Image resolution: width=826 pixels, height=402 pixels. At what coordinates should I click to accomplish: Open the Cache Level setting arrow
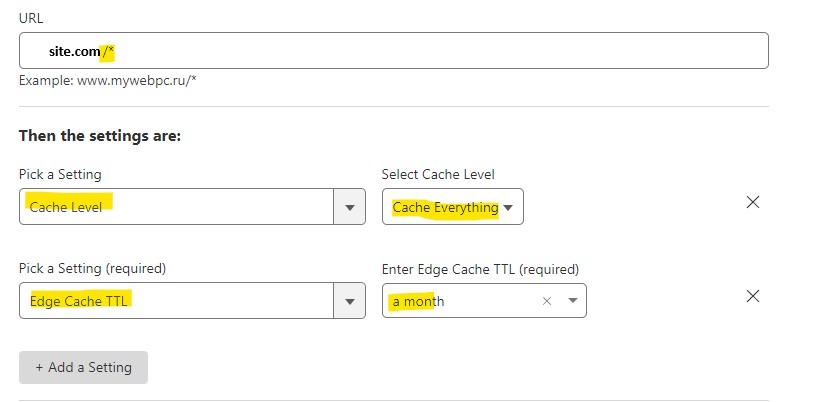(x=349, y=207)
